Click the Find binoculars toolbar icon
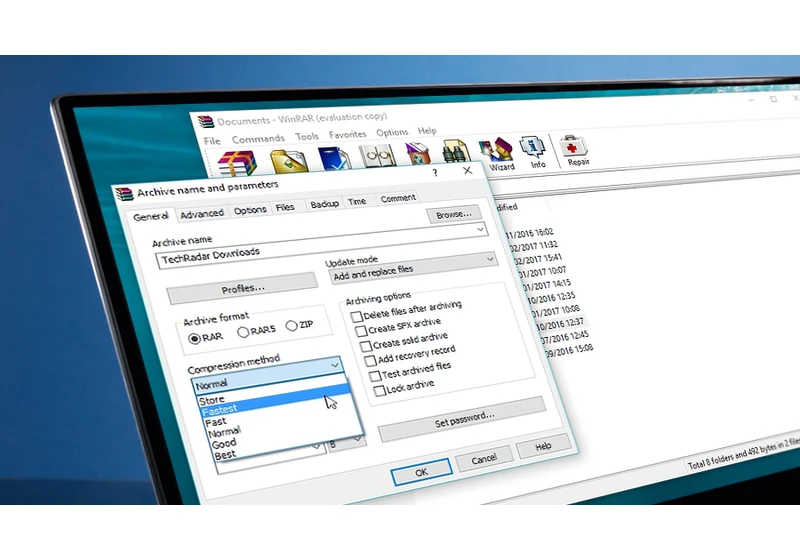 coord(455,151)
